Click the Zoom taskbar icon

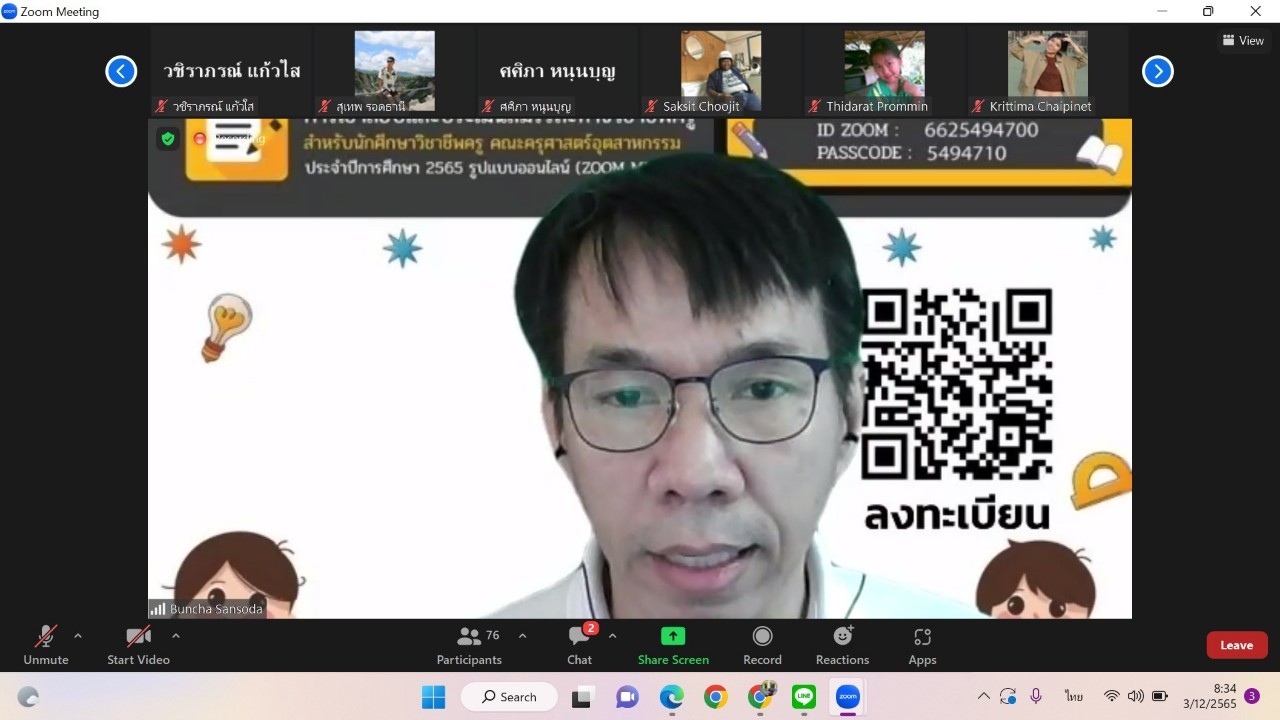pyautogui.click(x=848, y=696)
